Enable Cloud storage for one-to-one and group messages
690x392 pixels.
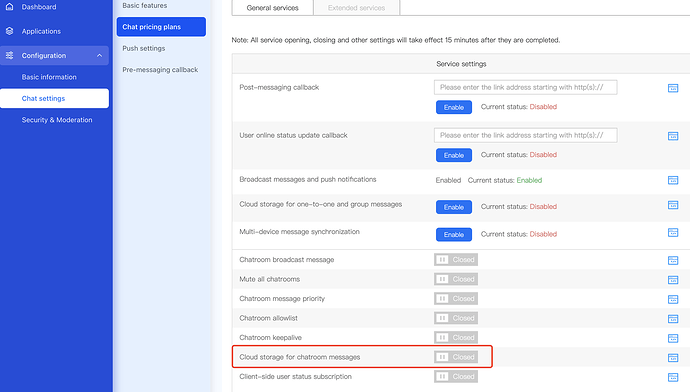coord(454,207)
